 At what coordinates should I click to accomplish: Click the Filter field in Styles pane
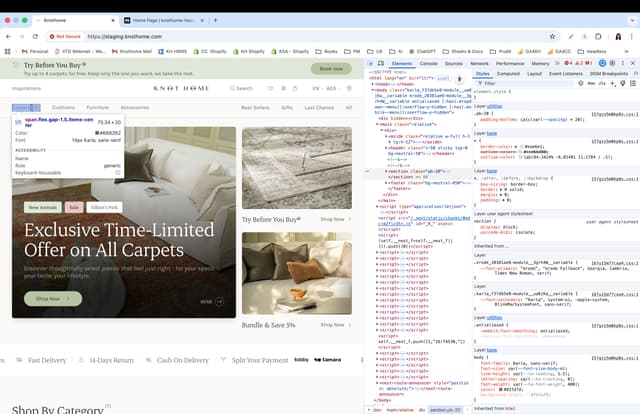tap(524, 83)
